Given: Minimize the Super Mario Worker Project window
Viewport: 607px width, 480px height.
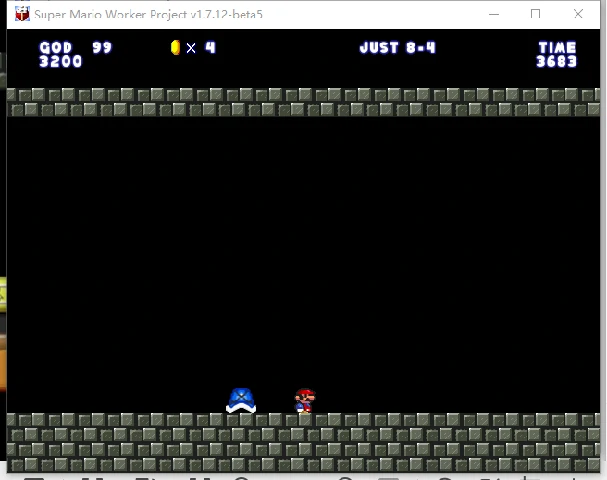Looking at the screenshot, I should click(x=494, y=14).
